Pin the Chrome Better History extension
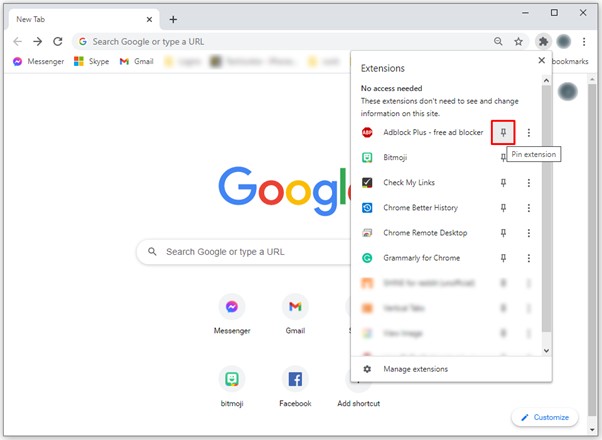Image resolution: width=602 pixels, height=440 pixels. [x=503, y=208]
